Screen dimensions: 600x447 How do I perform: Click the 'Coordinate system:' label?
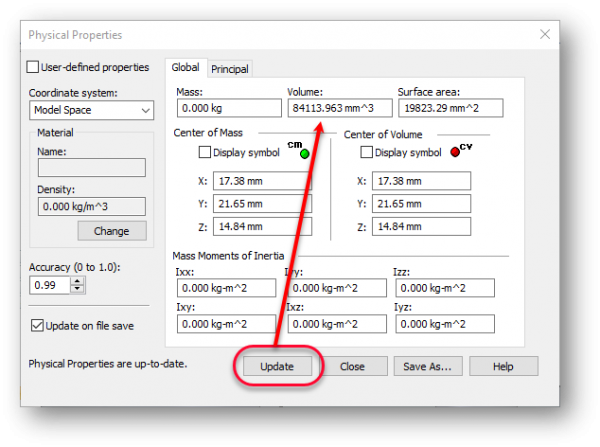point(73,93)
